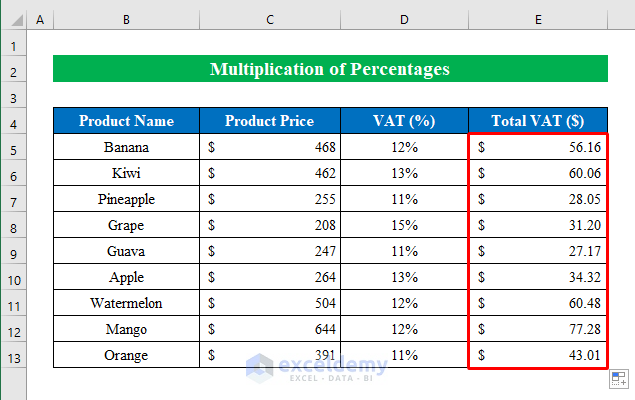This screenshot has height=400, width=635.
Task: Select the Product Name header cell
Action: click(x=126, y=121)
